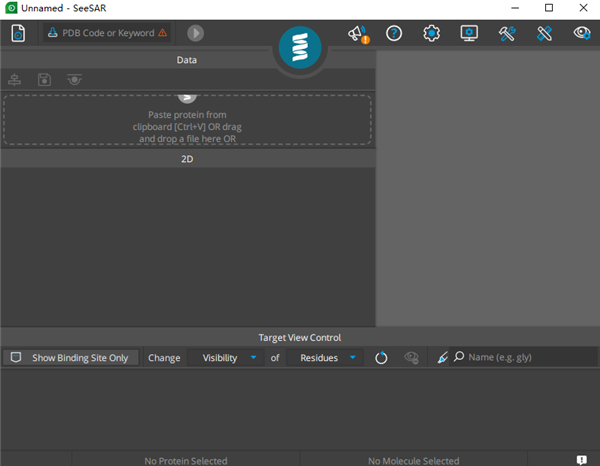Toggle the eye visibility icon in Data panel

74,80
